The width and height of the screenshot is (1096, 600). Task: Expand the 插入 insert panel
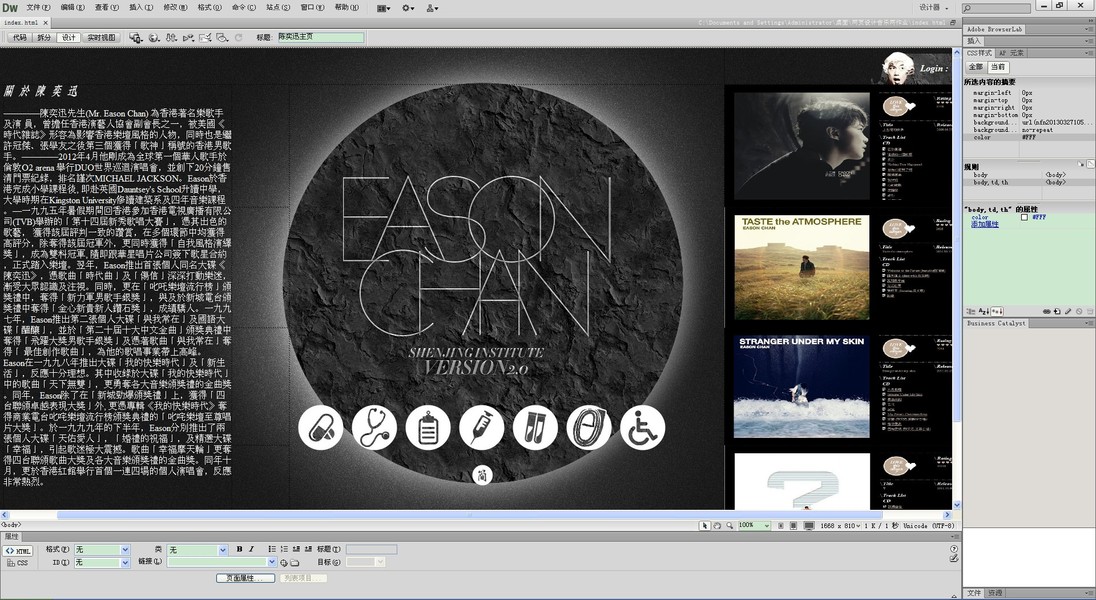(x=974, y=41)
